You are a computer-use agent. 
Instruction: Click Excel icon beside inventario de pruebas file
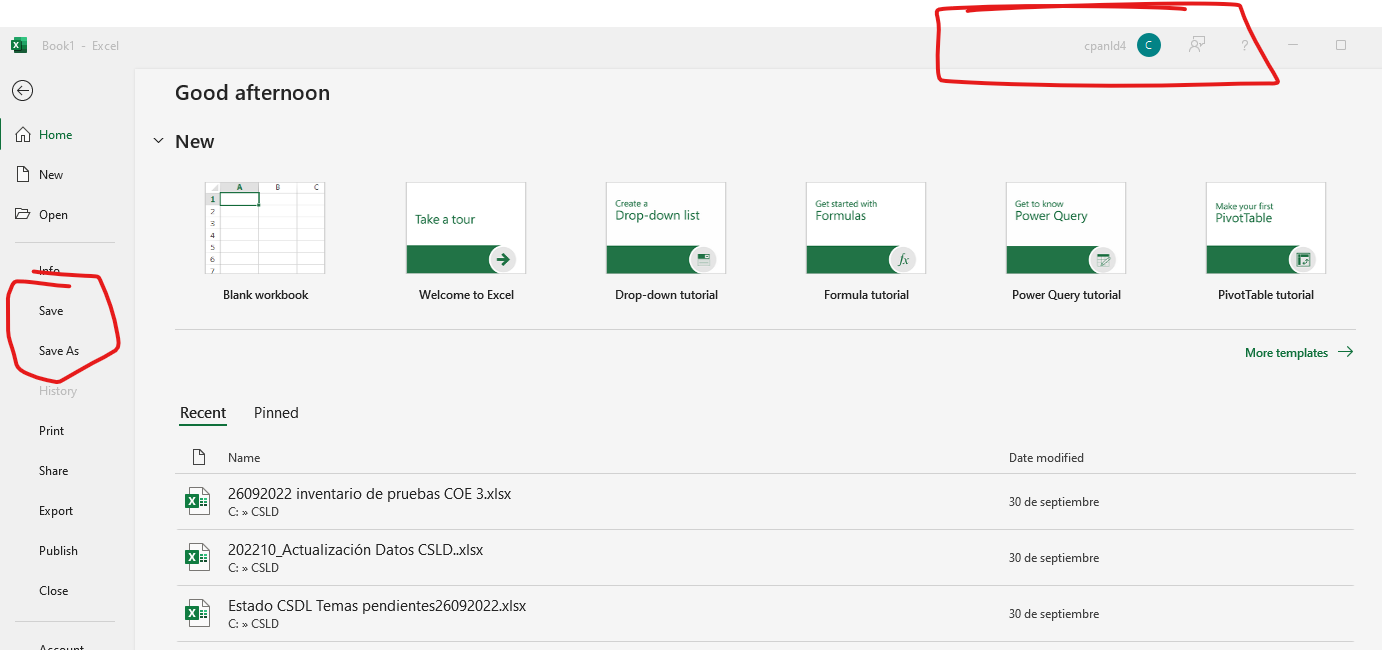pos(198,501)
